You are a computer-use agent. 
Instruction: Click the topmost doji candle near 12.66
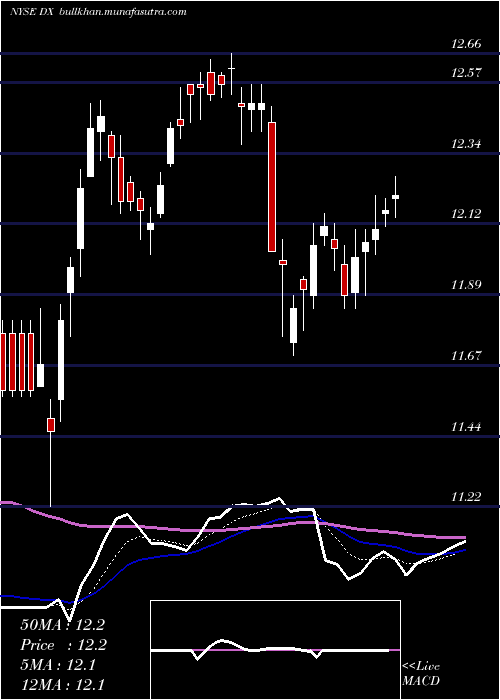coord(232,68)
